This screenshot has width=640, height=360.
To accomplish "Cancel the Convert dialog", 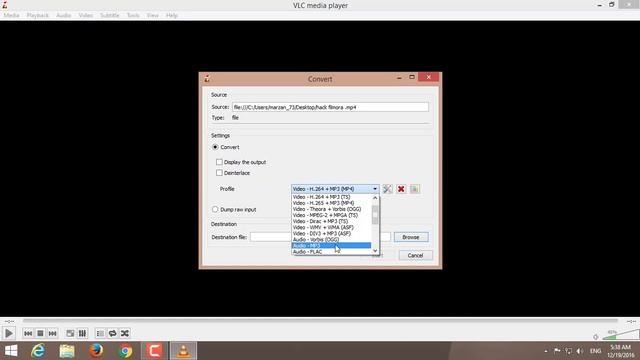I will point(416,256).
